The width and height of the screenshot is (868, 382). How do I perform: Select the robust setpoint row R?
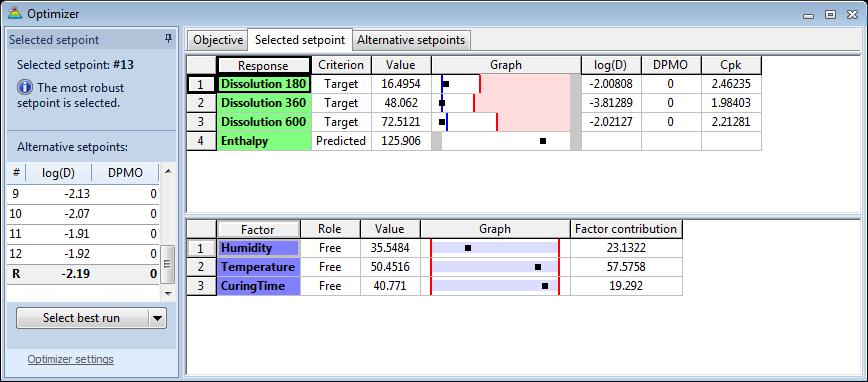(83, 274)
